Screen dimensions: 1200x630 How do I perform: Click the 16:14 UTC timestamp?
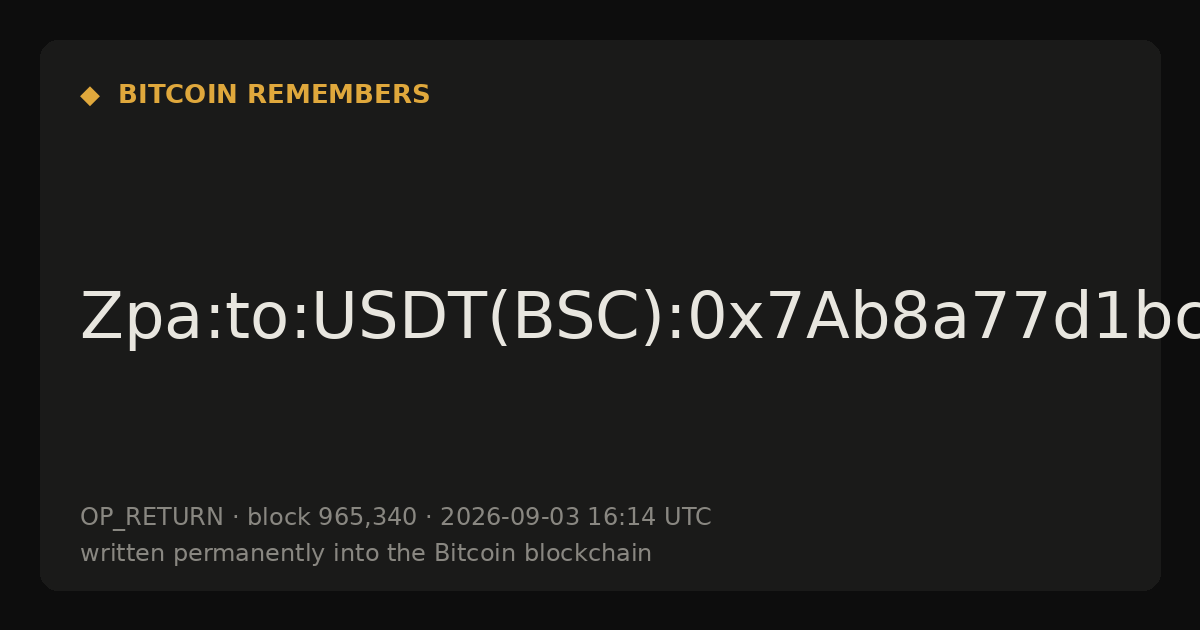[x=649, y=518]
